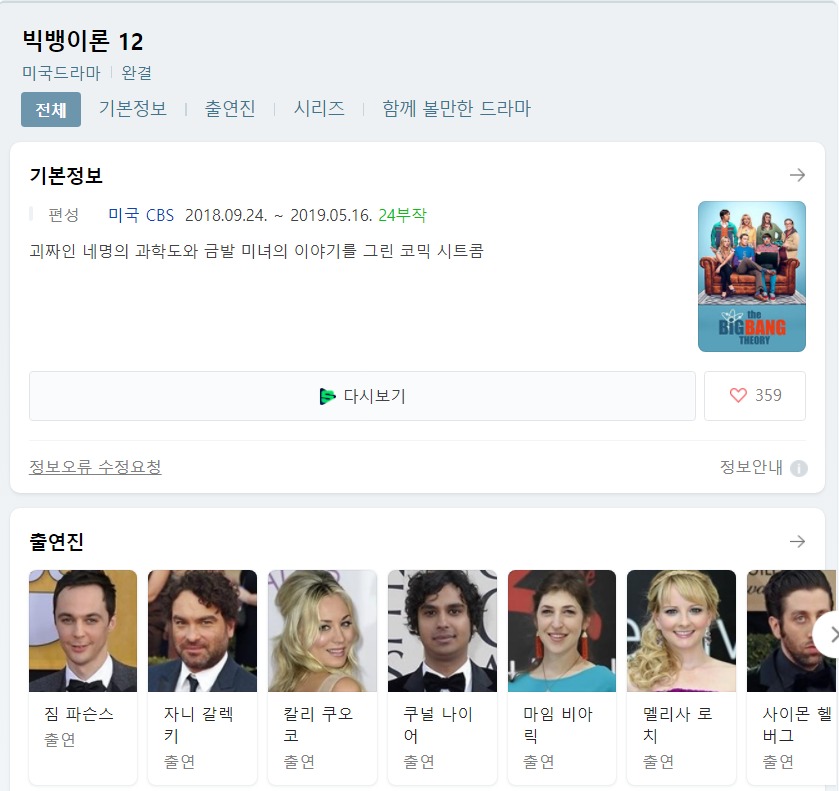Click the 미국드라마 category link

[x=61, y=73]
